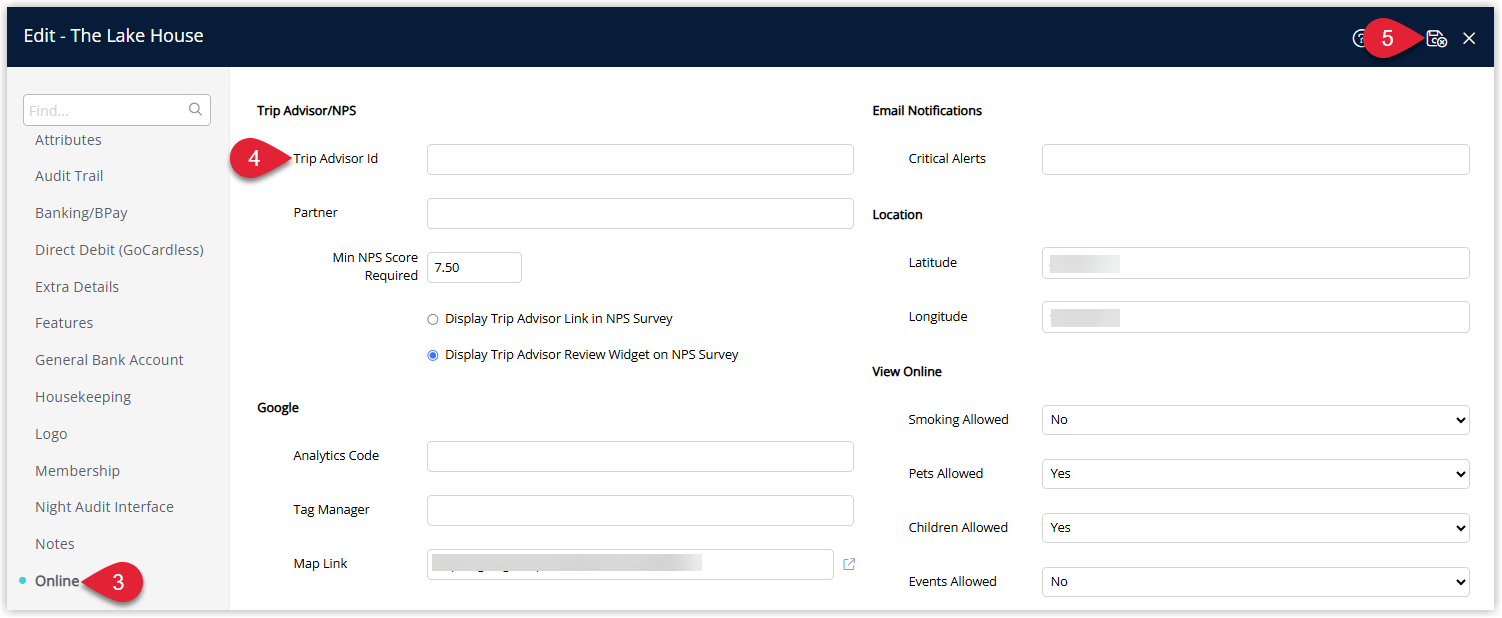Open Features section
Viewport: 1502px width, 618px height.
(x=64, y=323)
